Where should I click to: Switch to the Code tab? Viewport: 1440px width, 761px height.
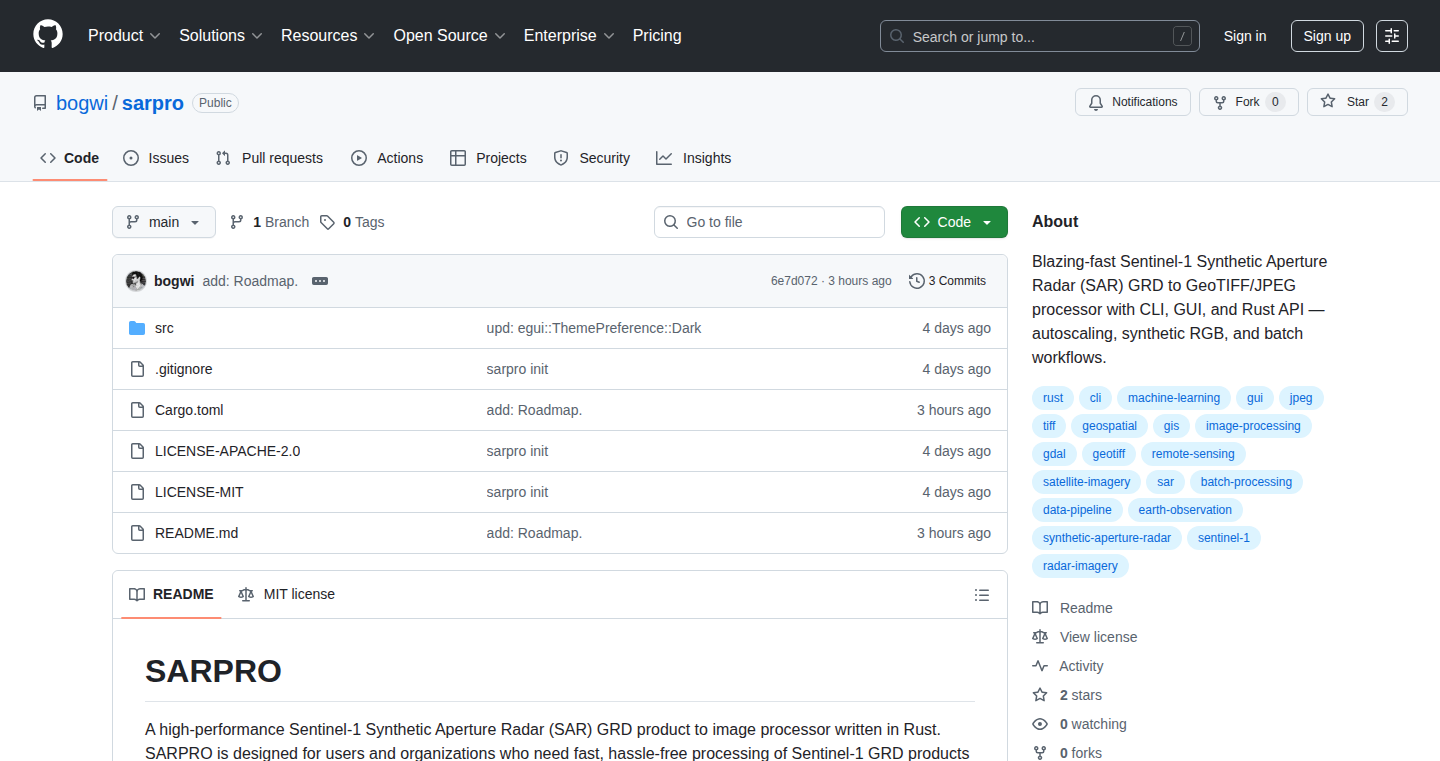pos(70,158)
